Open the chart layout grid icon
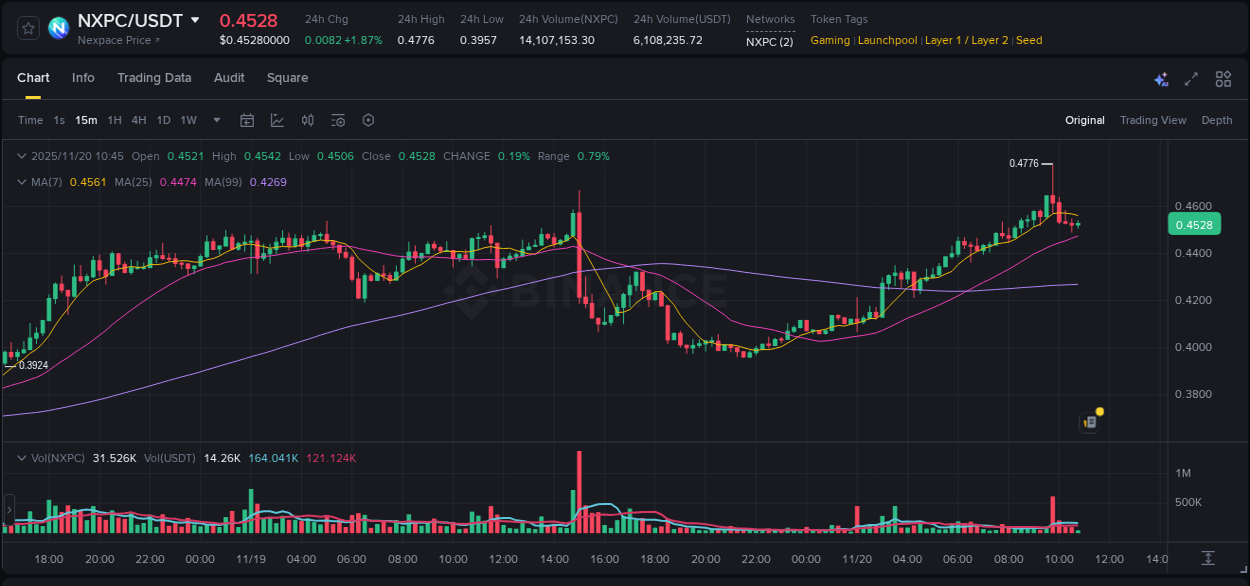This screenshot has height=586, width=1250. [x=1223, y=78]
